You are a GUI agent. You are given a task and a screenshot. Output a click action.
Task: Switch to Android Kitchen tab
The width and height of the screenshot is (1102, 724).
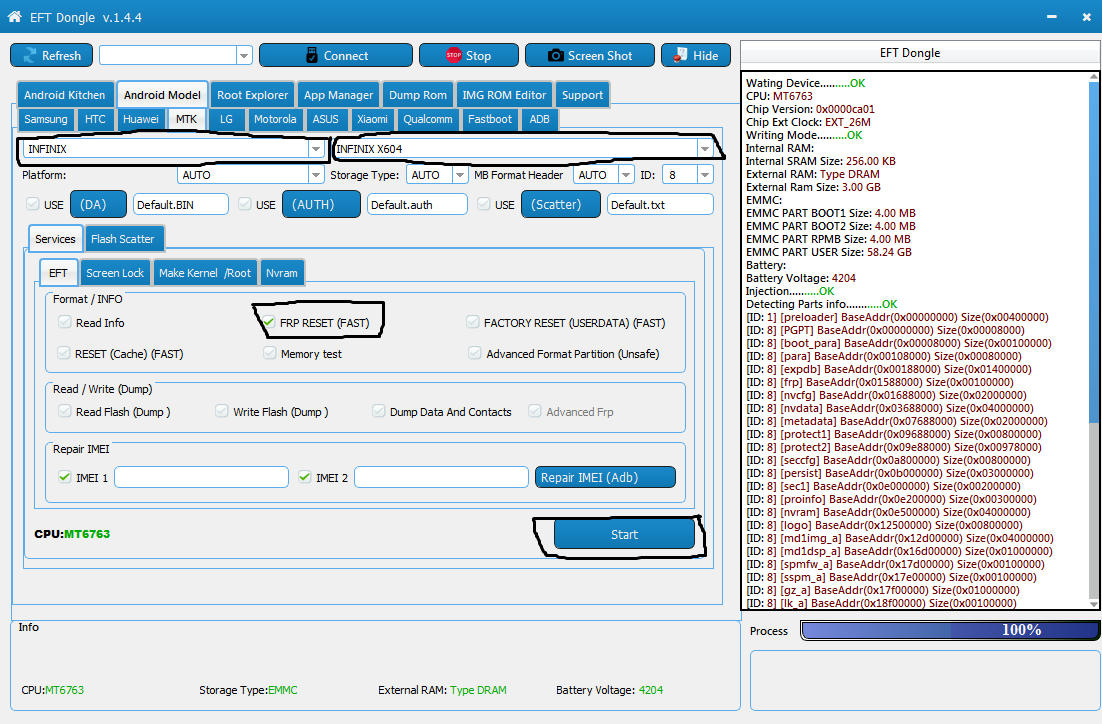pyautogui.click(x=65, y=95)
